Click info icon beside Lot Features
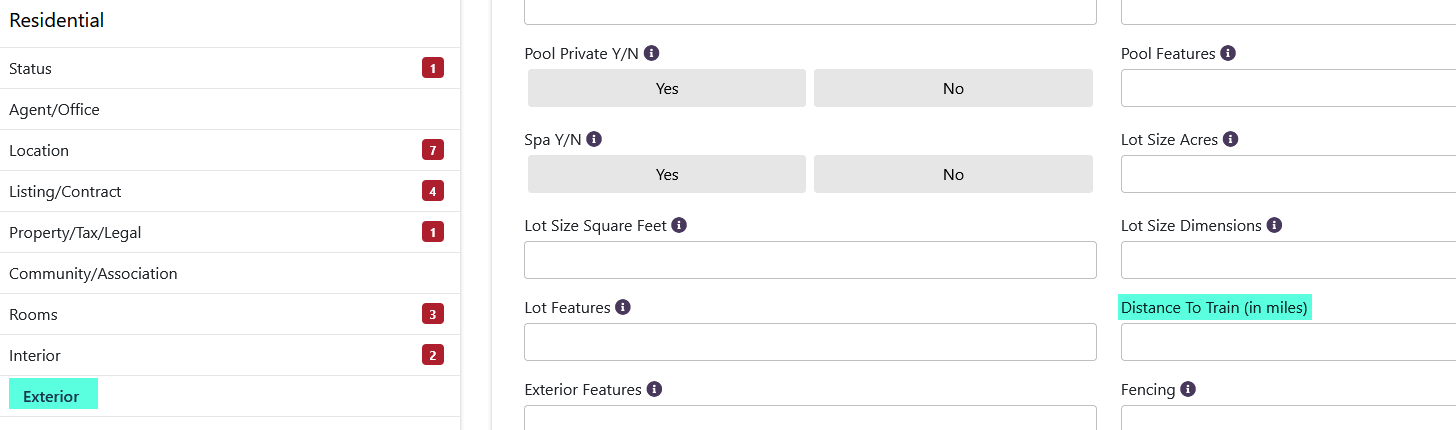Image resolution: width=1456 pixels, height=430 pixels. tap(623, 307)
